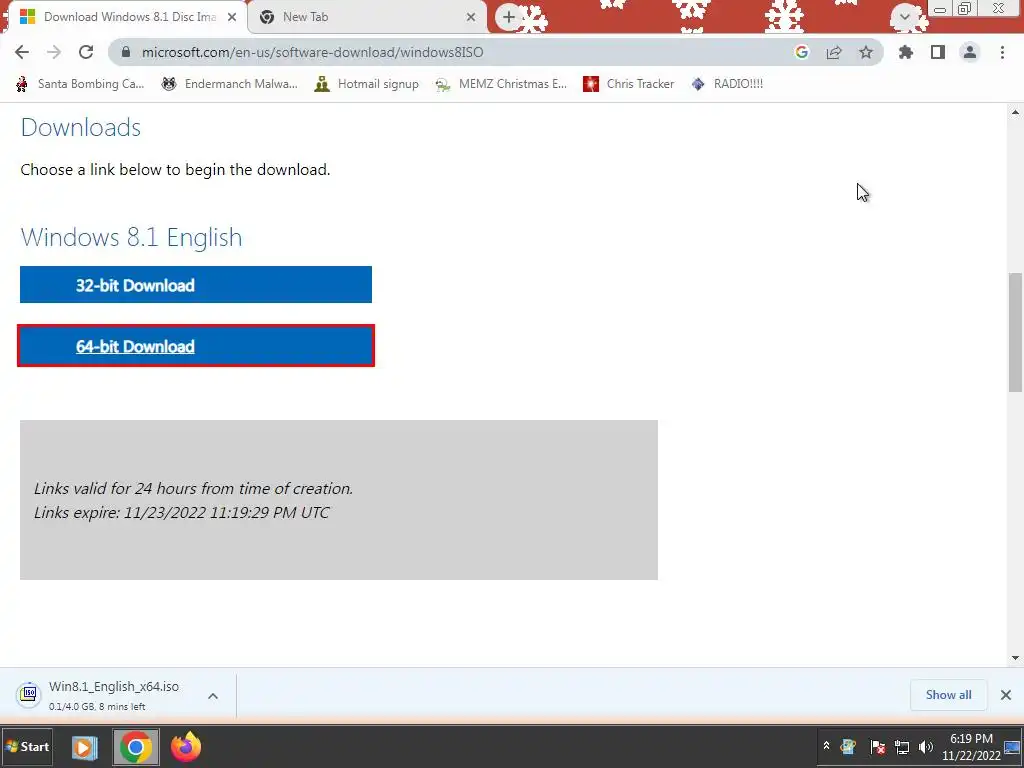Start the 64-bit Download

[x=196, y=345]
